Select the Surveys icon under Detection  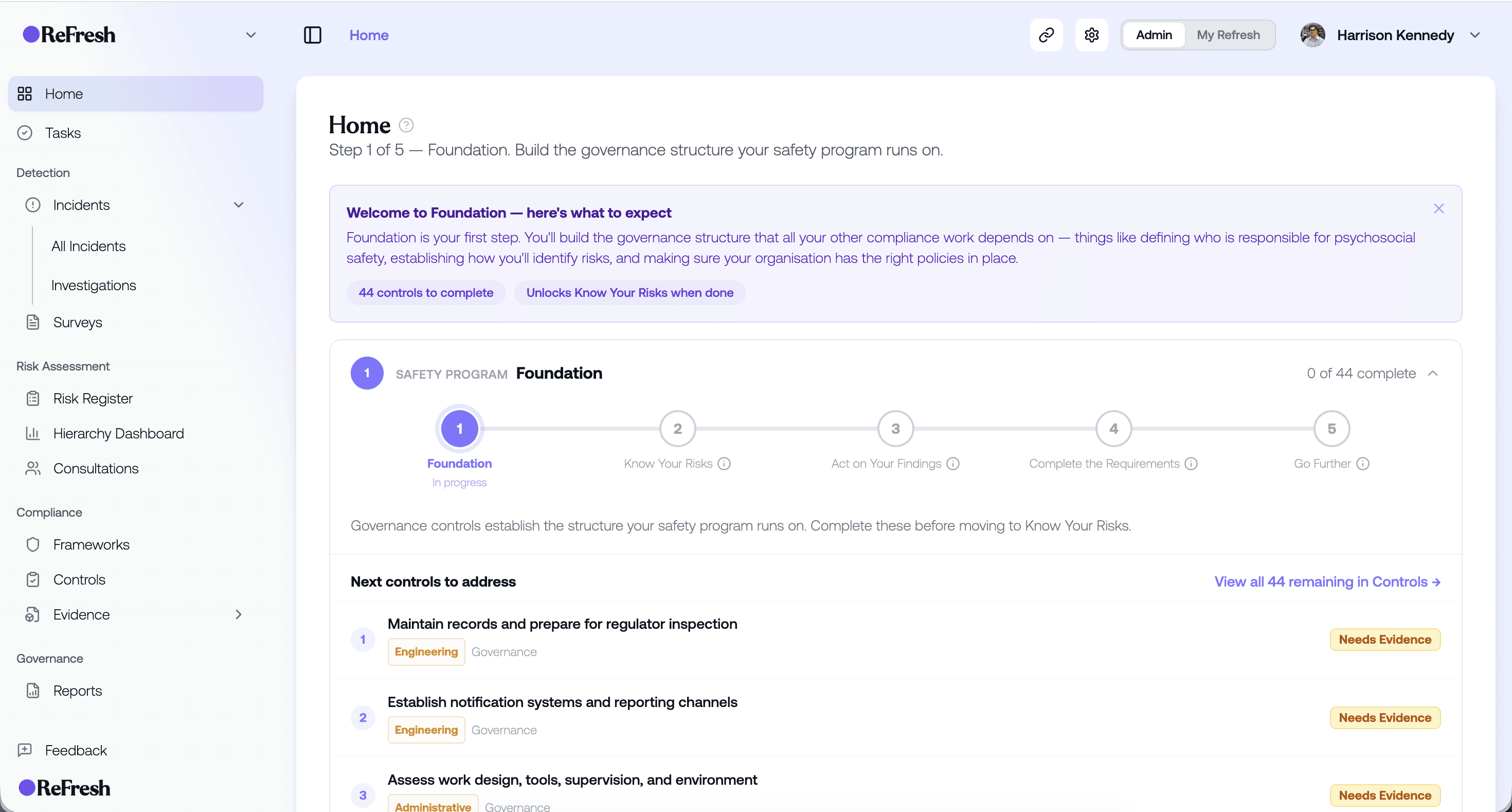pyautogui.click(x=33, y=322)
